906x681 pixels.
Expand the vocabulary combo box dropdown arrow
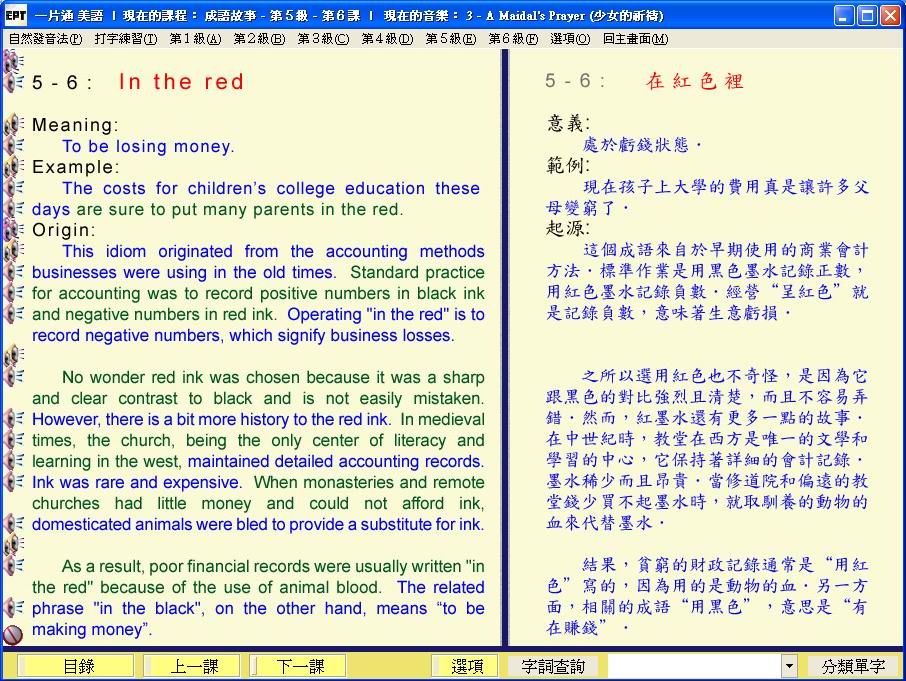[x=789, y=666]
